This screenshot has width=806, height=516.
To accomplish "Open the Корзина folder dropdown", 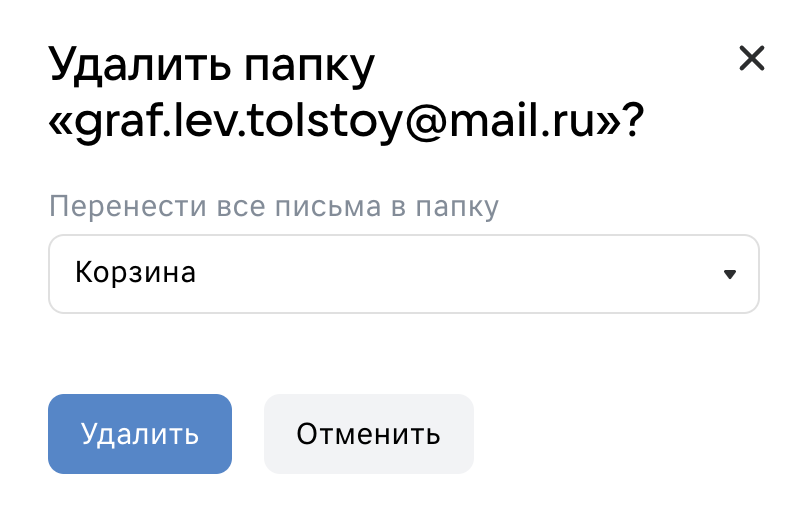I will (x=404, y=274).
